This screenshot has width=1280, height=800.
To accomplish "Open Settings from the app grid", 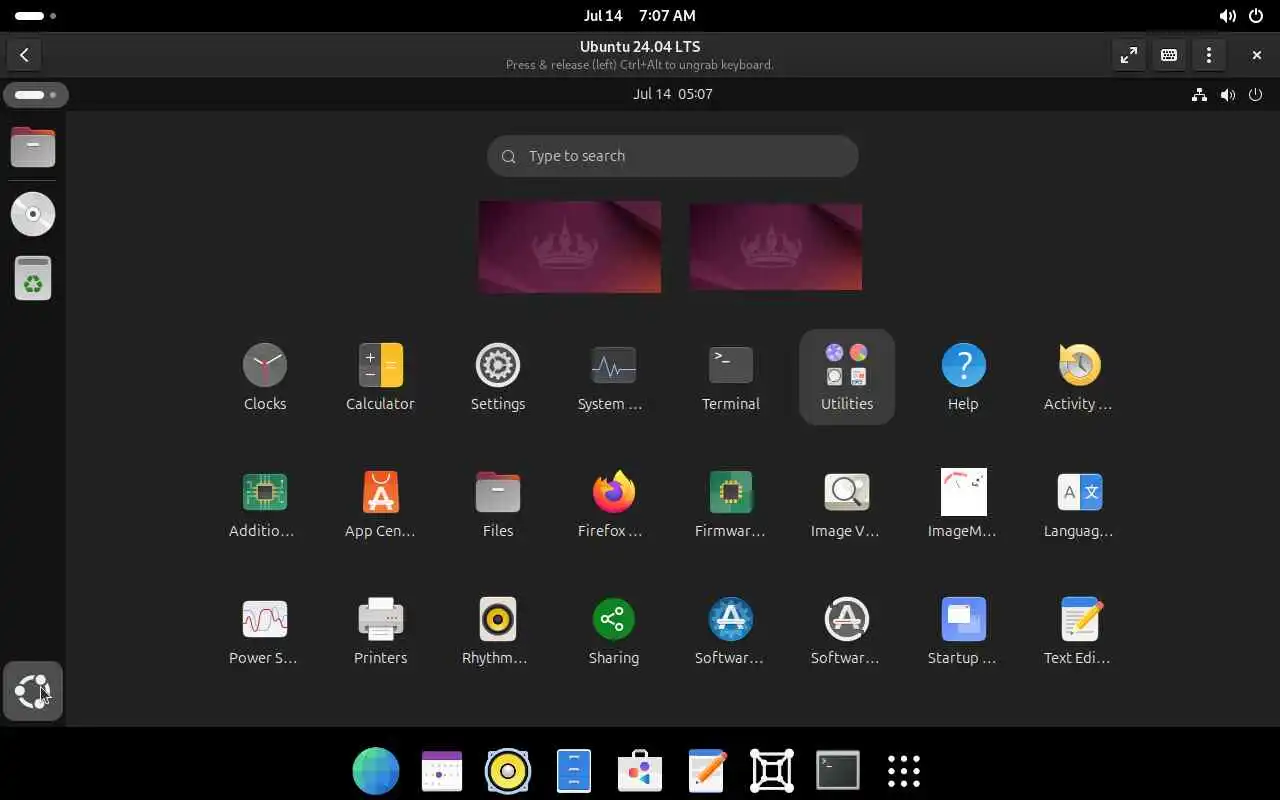I will 497,377.
